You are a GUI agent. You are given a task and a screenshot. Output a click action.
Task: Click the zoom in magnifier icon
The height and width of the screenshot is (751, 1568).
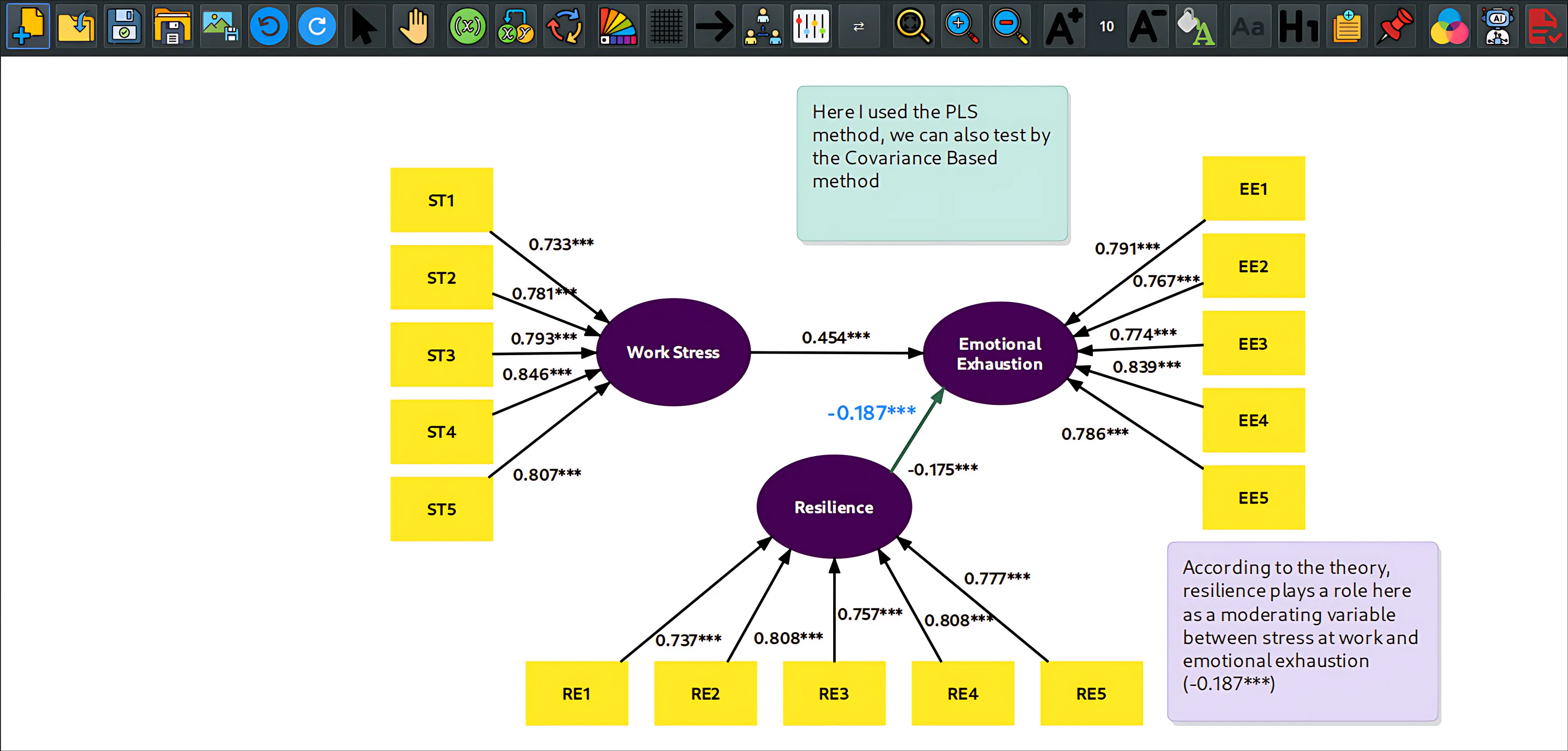961,26
